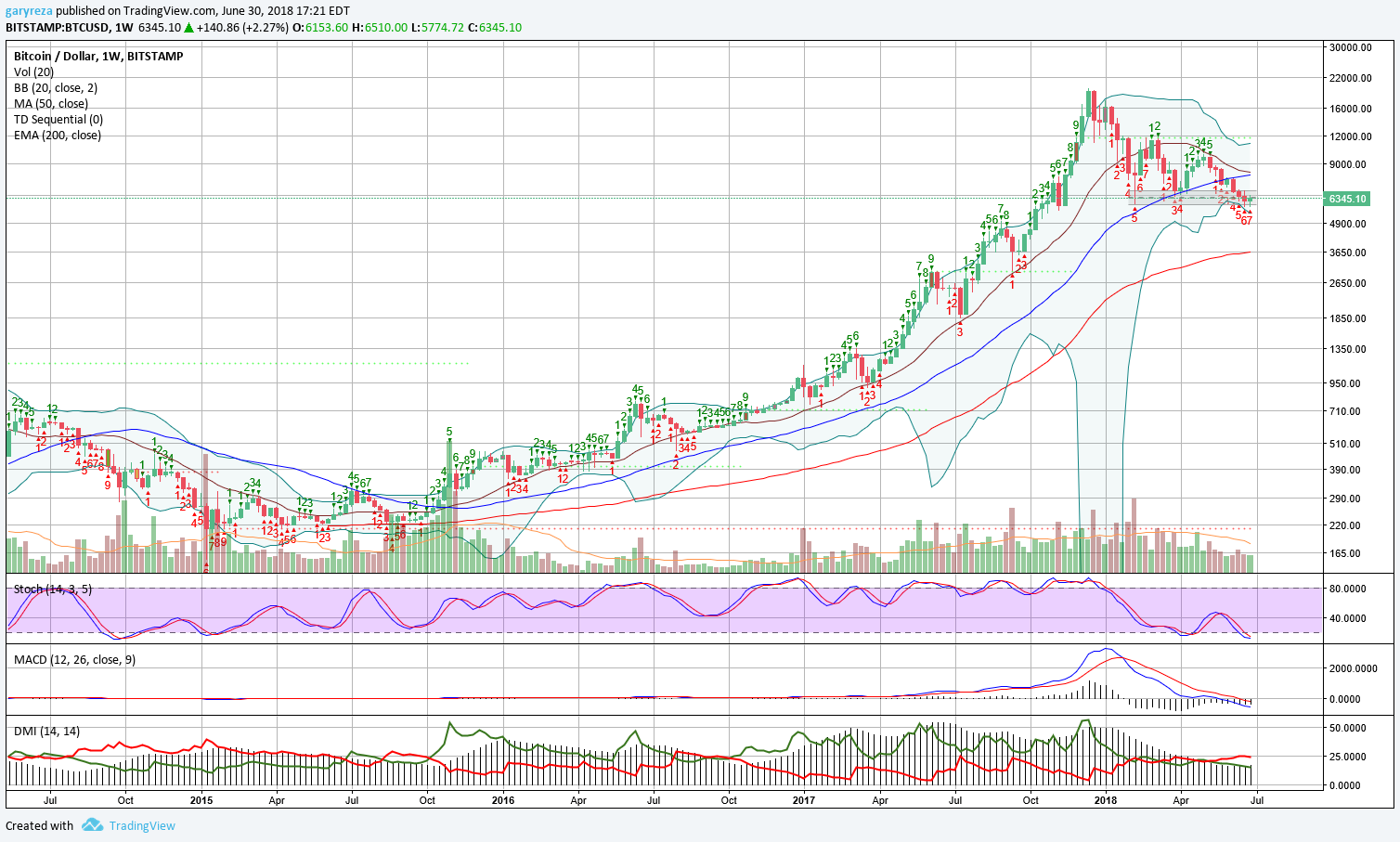This screenshot has width=1400, height=842.
Task: Click the 0.0000 level on MACD scale
Action: point(1345,699)
